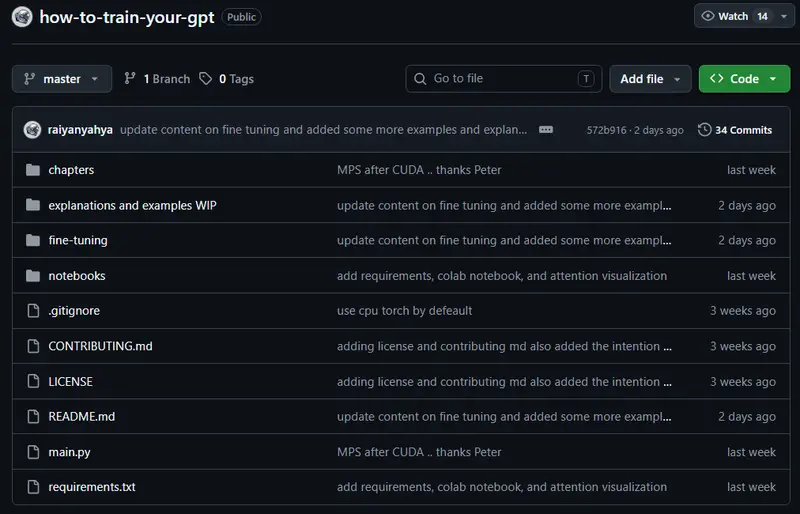Expand the commit message ellipsis button

click(546, 130)
